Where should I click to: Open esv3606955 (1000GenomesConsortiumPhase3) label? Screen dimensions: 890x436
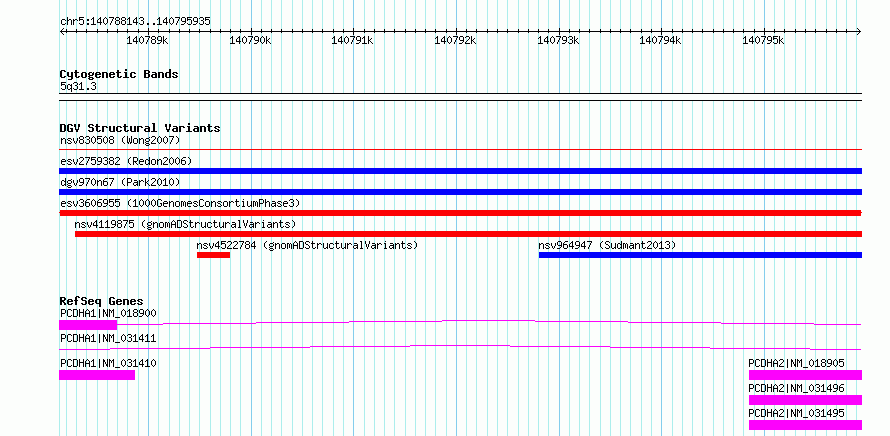pos(180,203)
